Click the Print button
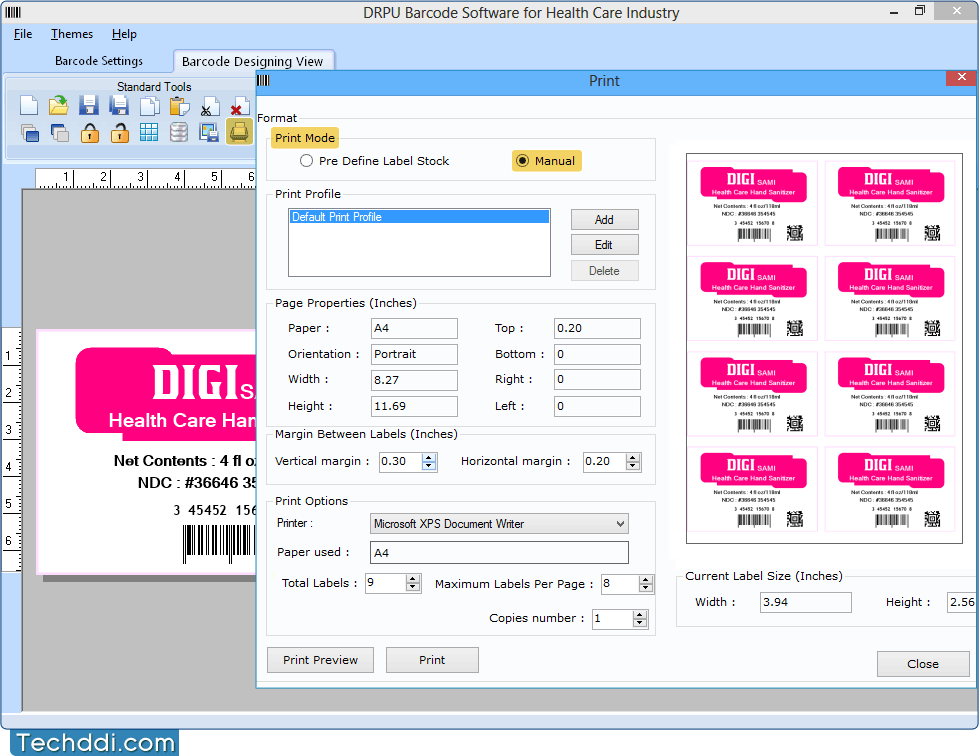This screenshot has height=756, width=979. click(x=432, y=660)
